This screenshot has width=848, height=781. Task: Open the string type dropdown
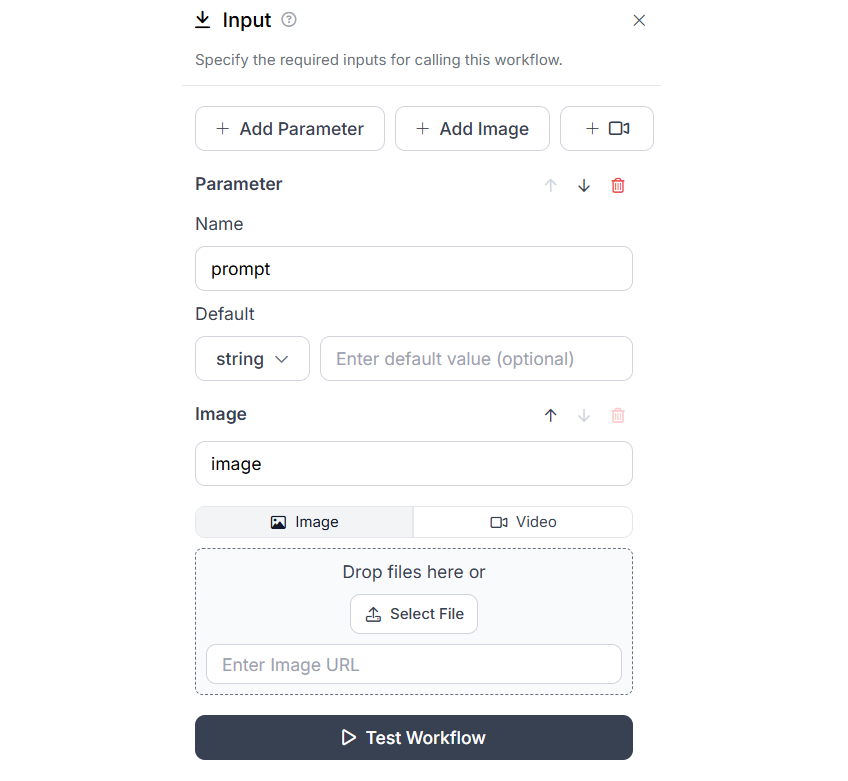(252, 358)
